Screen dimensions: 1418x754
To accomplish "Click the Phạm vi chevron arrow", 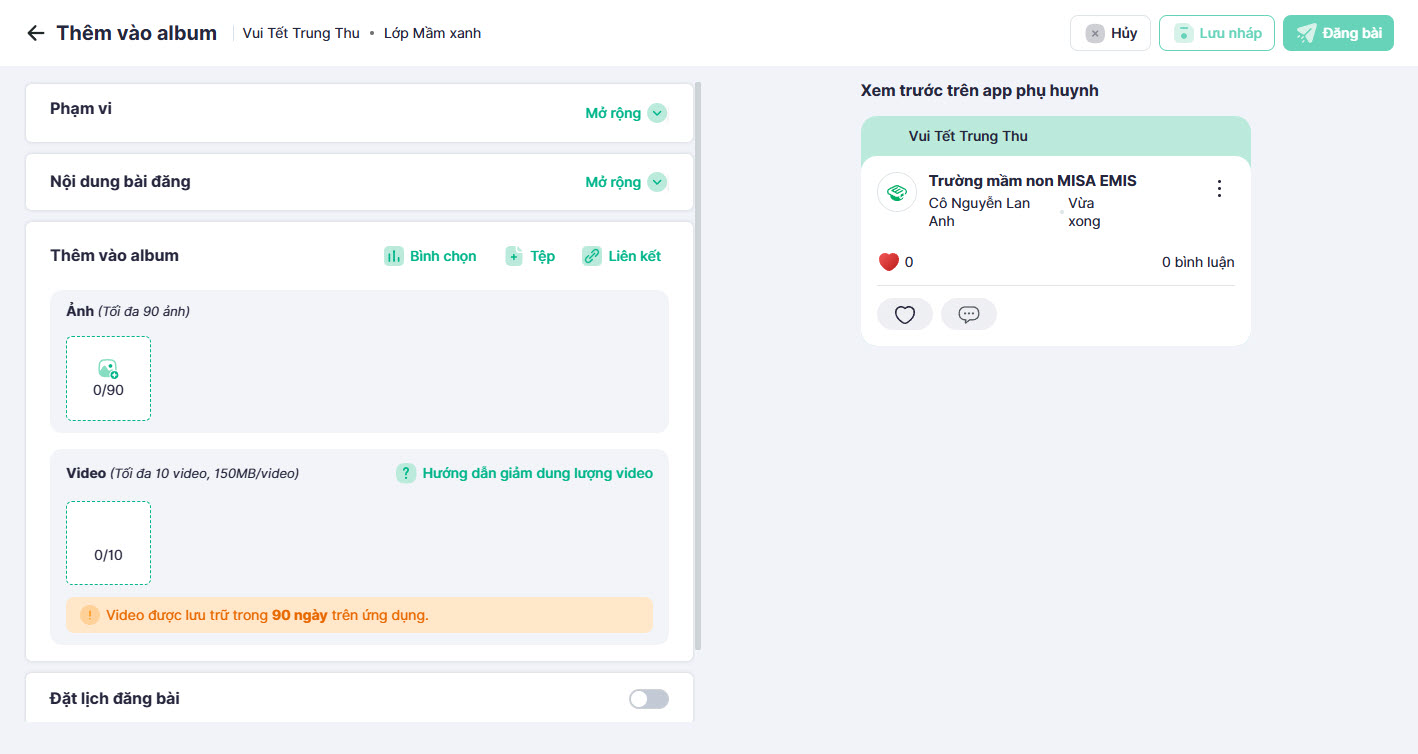I will tap(657, 113).
